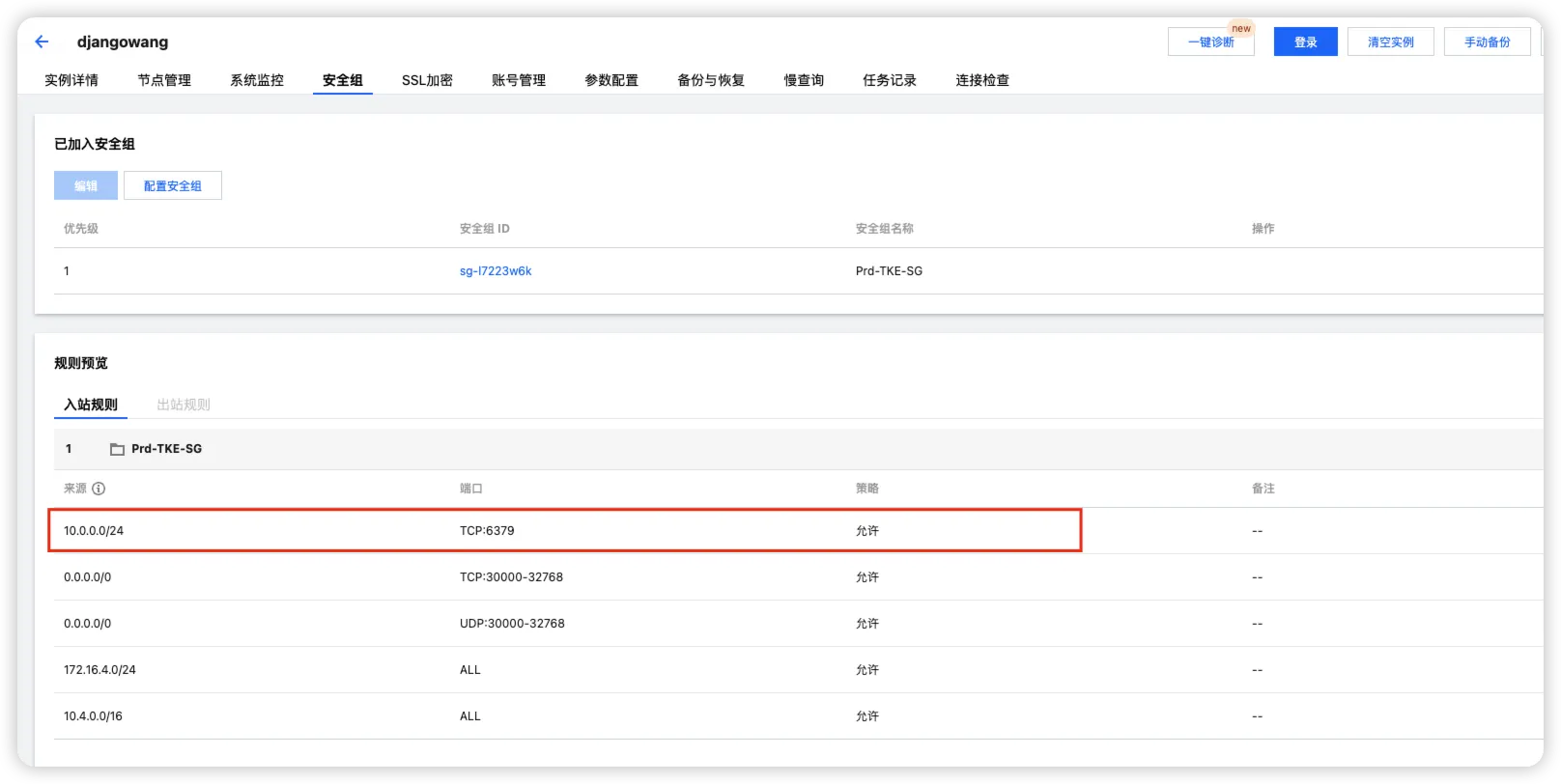The image size is (1561, 784).
Task: Click the back arrow beside djangowang
Action: point(42,42)
